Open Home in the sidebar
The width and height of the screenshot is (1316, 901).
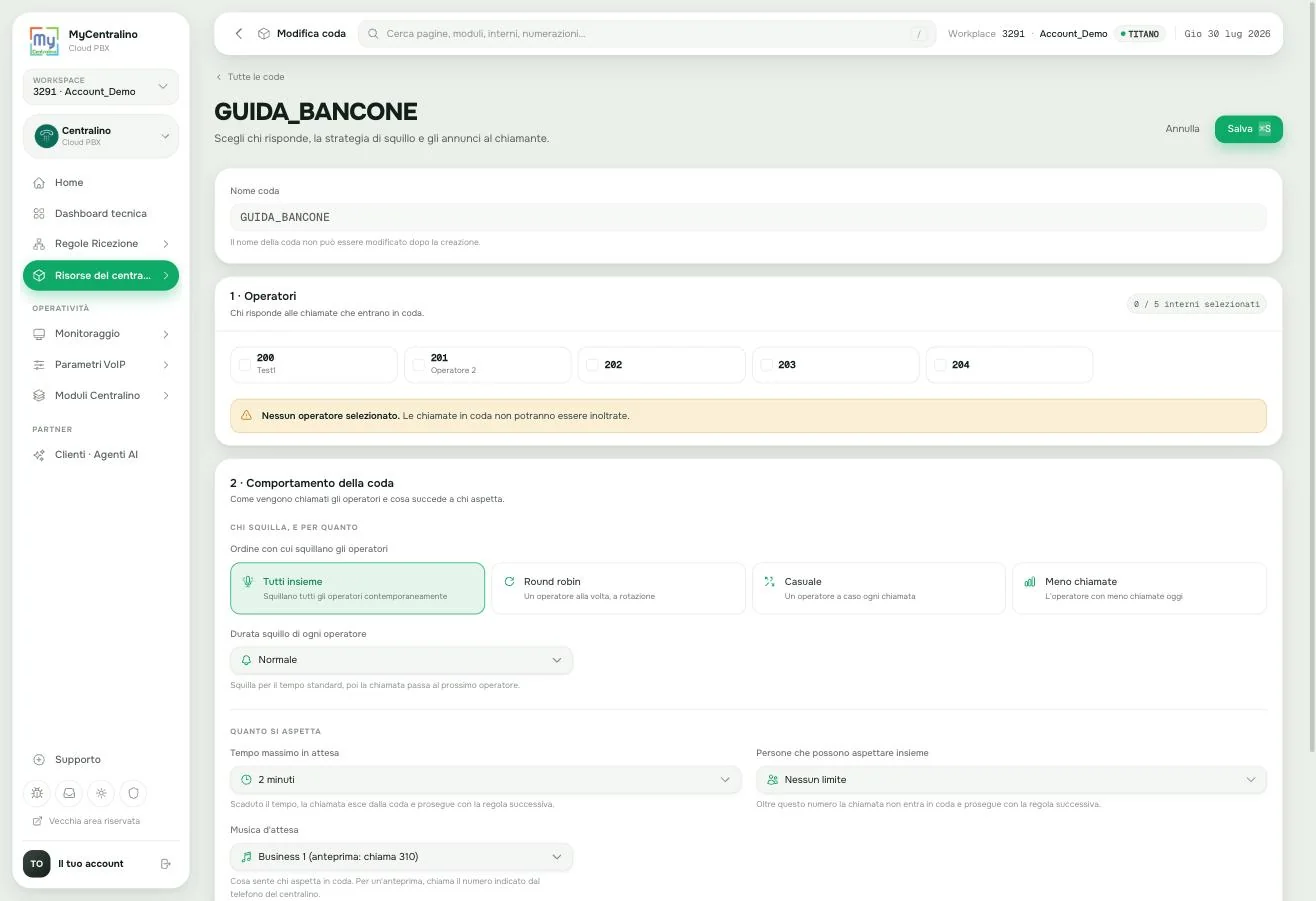(101, 183)
